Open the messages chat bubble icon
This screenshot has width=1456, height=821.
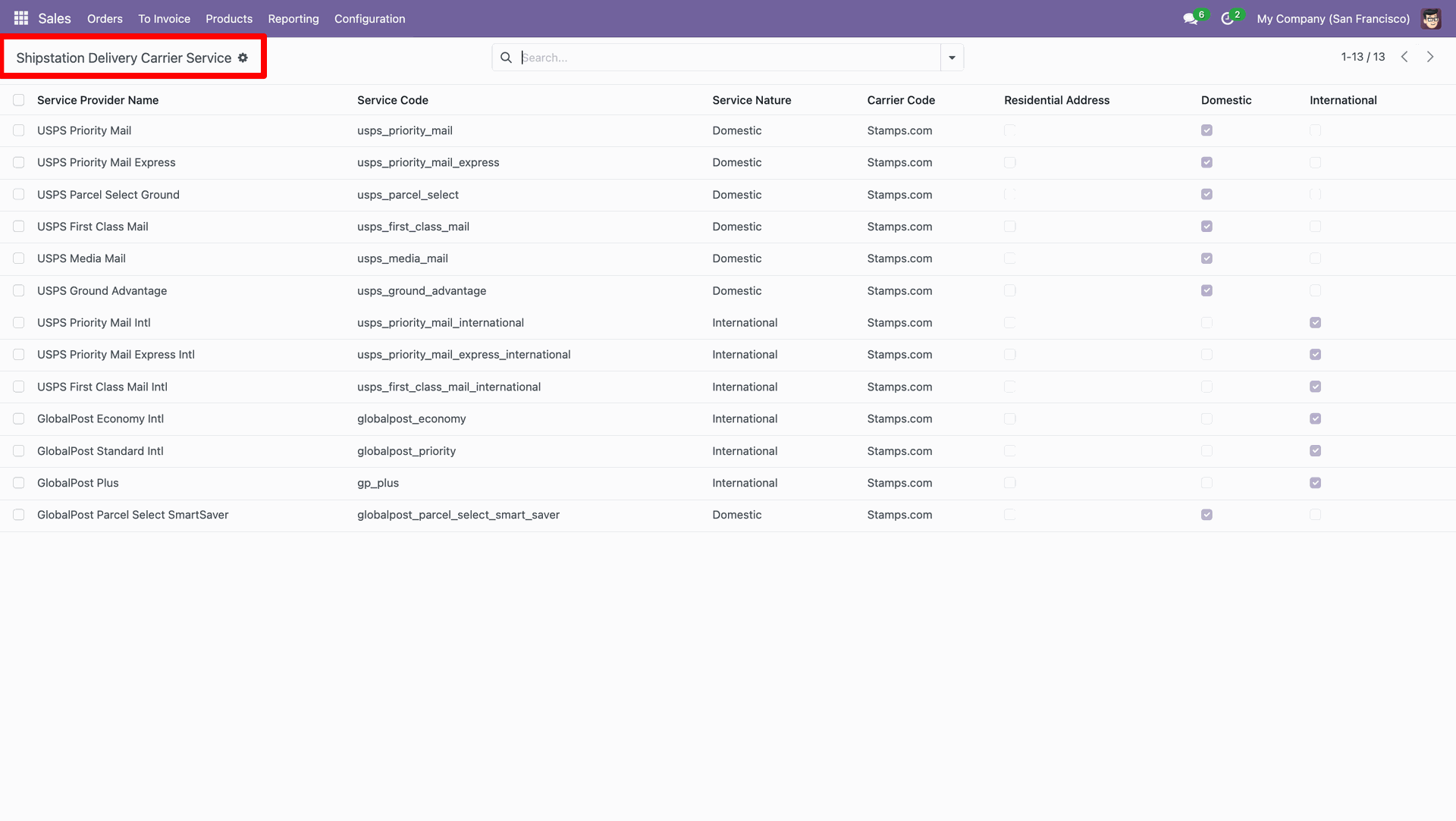click(1190, 19)
